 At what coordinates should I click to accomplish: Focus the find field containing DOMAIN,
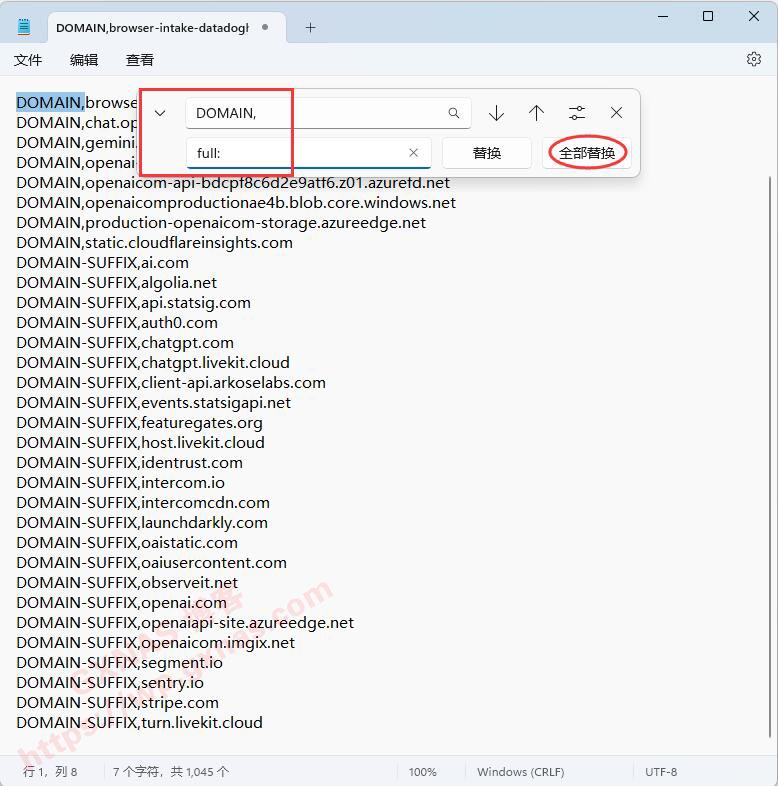click(315, 113)
